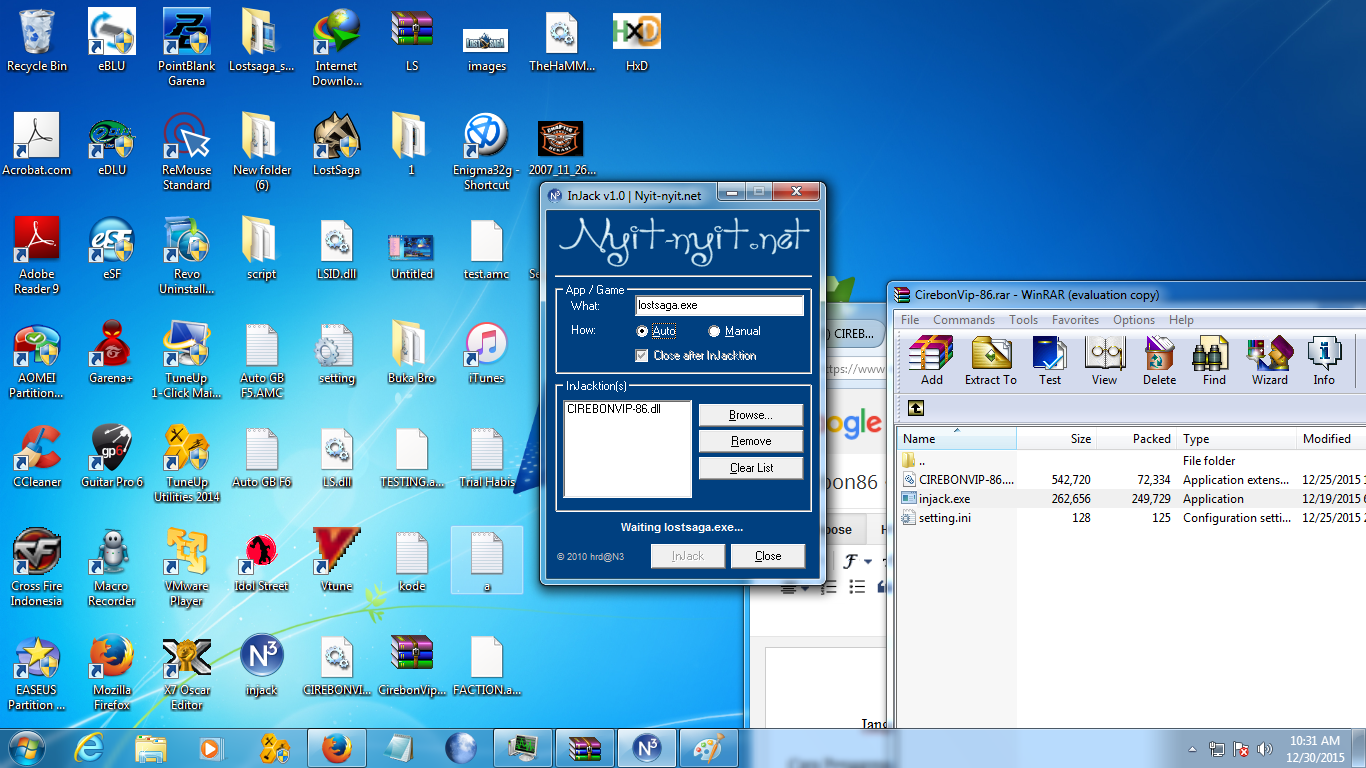Click the Clear List button in InJack

point(750,468)
